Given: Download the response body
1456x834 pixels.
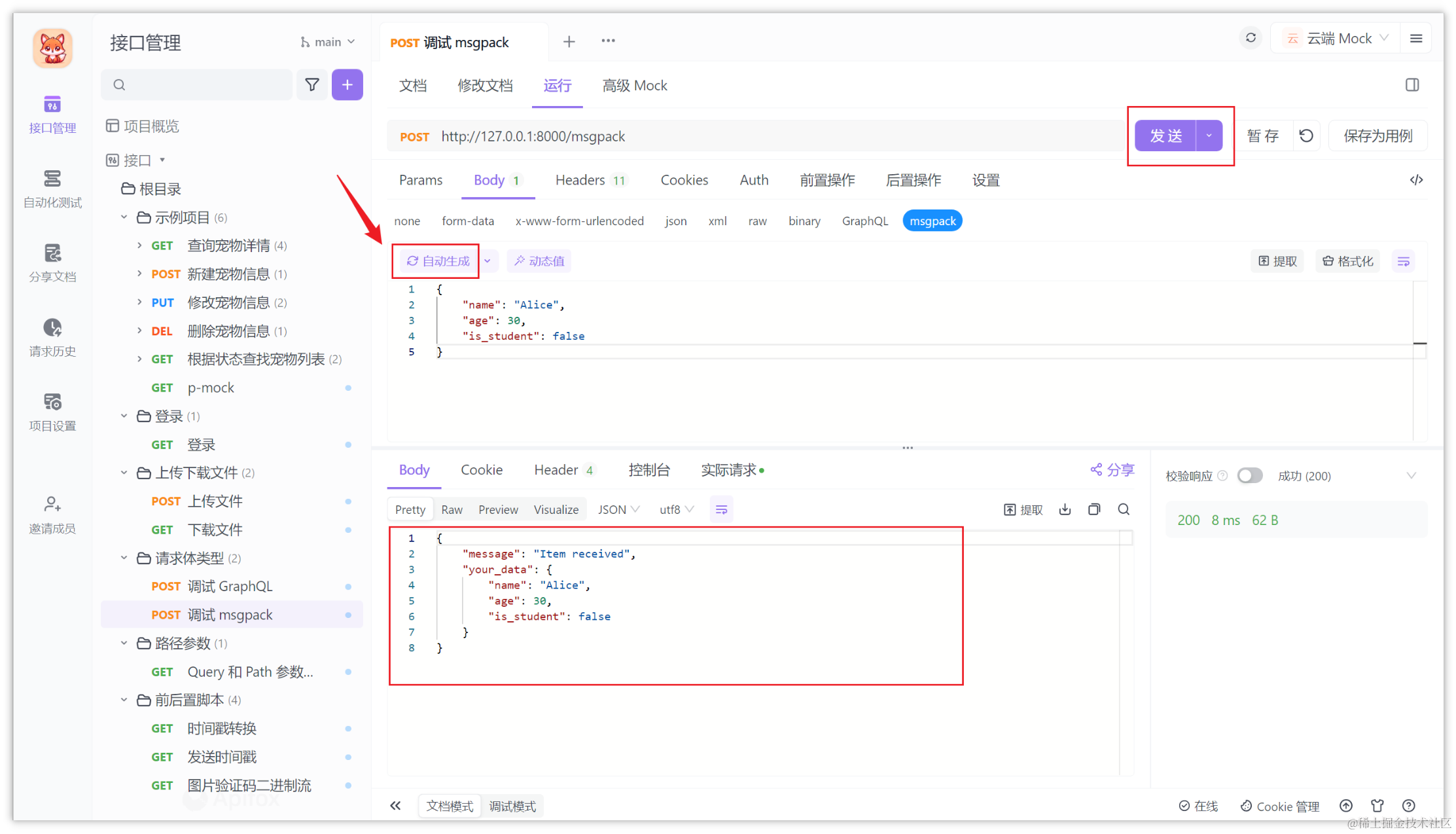Looking at the screenshot, I should (1065, 509).
